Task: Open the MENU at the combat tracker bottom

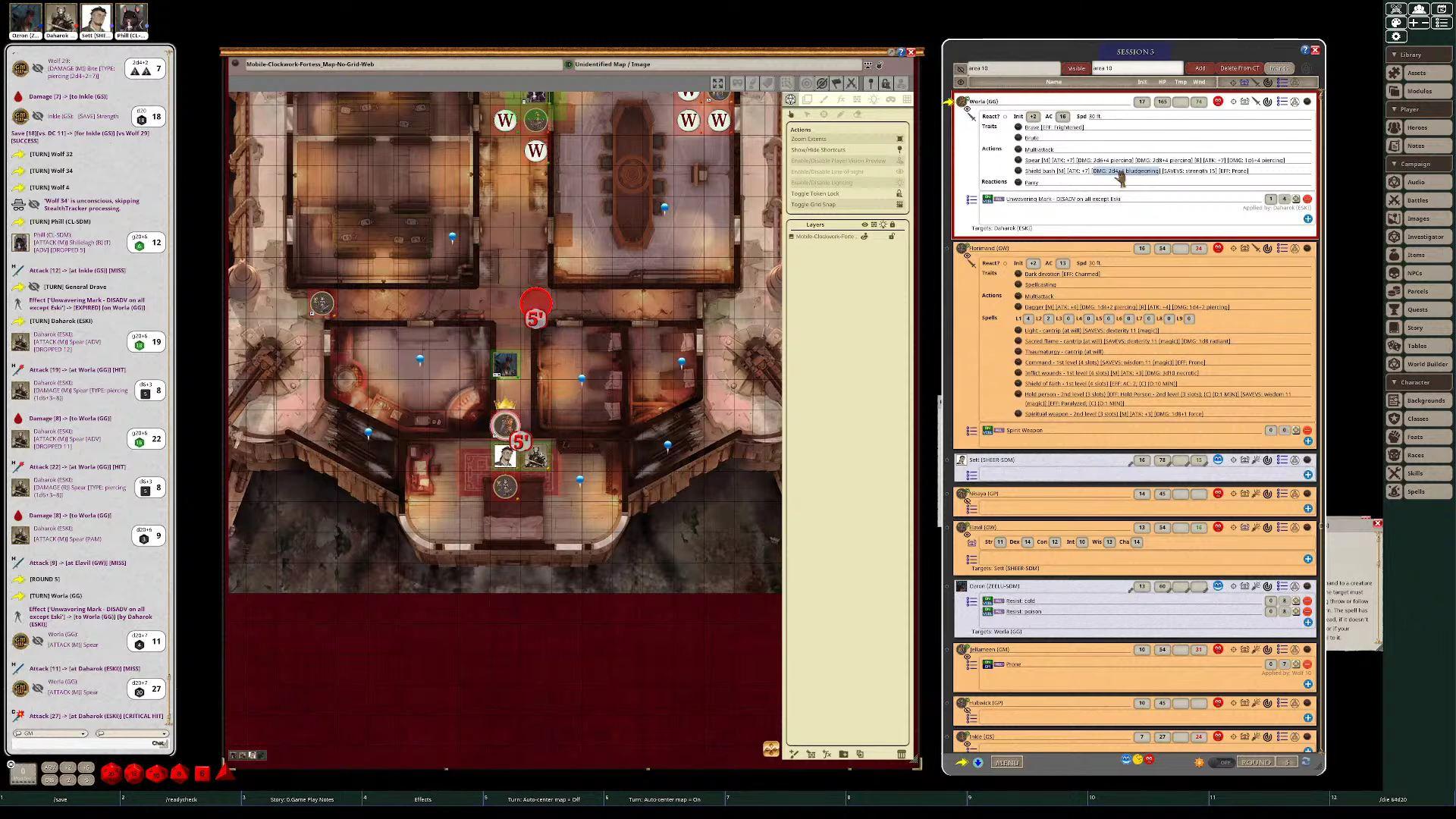Action: coord(1007,762)
